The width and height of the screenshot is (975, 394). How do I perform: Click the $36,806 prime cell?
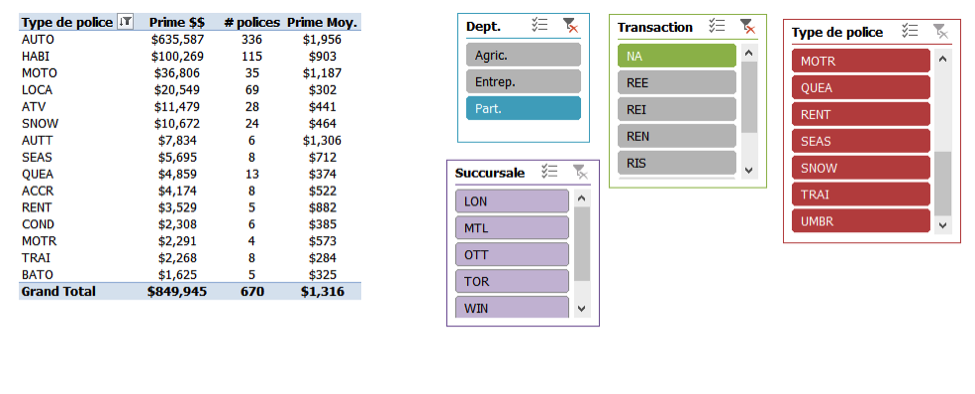pos(177,73)
